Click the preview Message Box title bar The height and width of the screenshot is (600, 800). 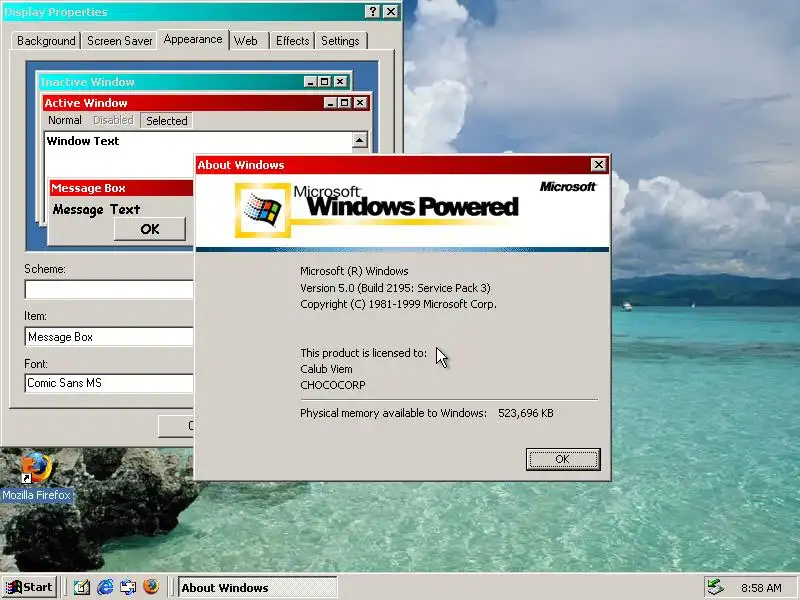pos(121,188)
